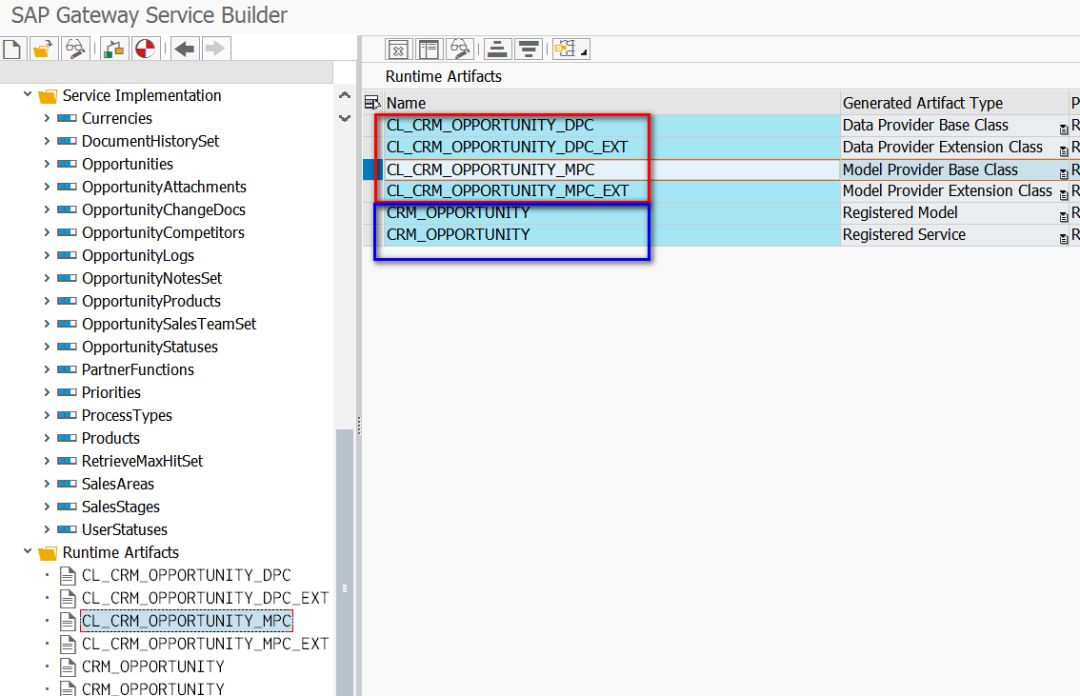Click the Generated Artifact Type column header
Image resolution: width=1080 pixels, height=696 pixels.
[954, 103]
